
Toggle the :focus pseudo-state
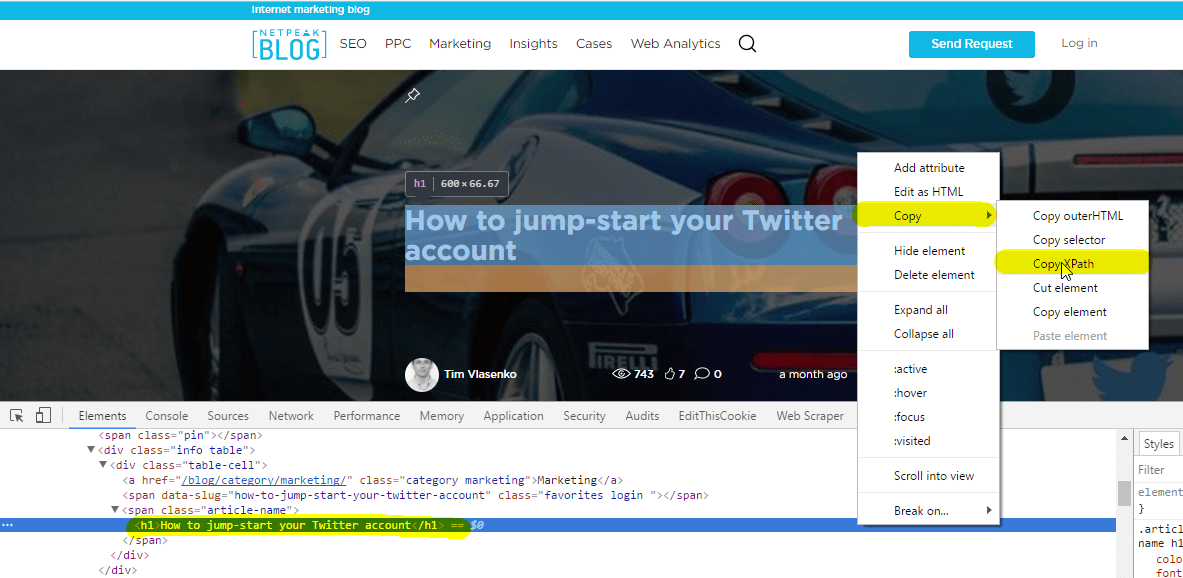point(929,417)
